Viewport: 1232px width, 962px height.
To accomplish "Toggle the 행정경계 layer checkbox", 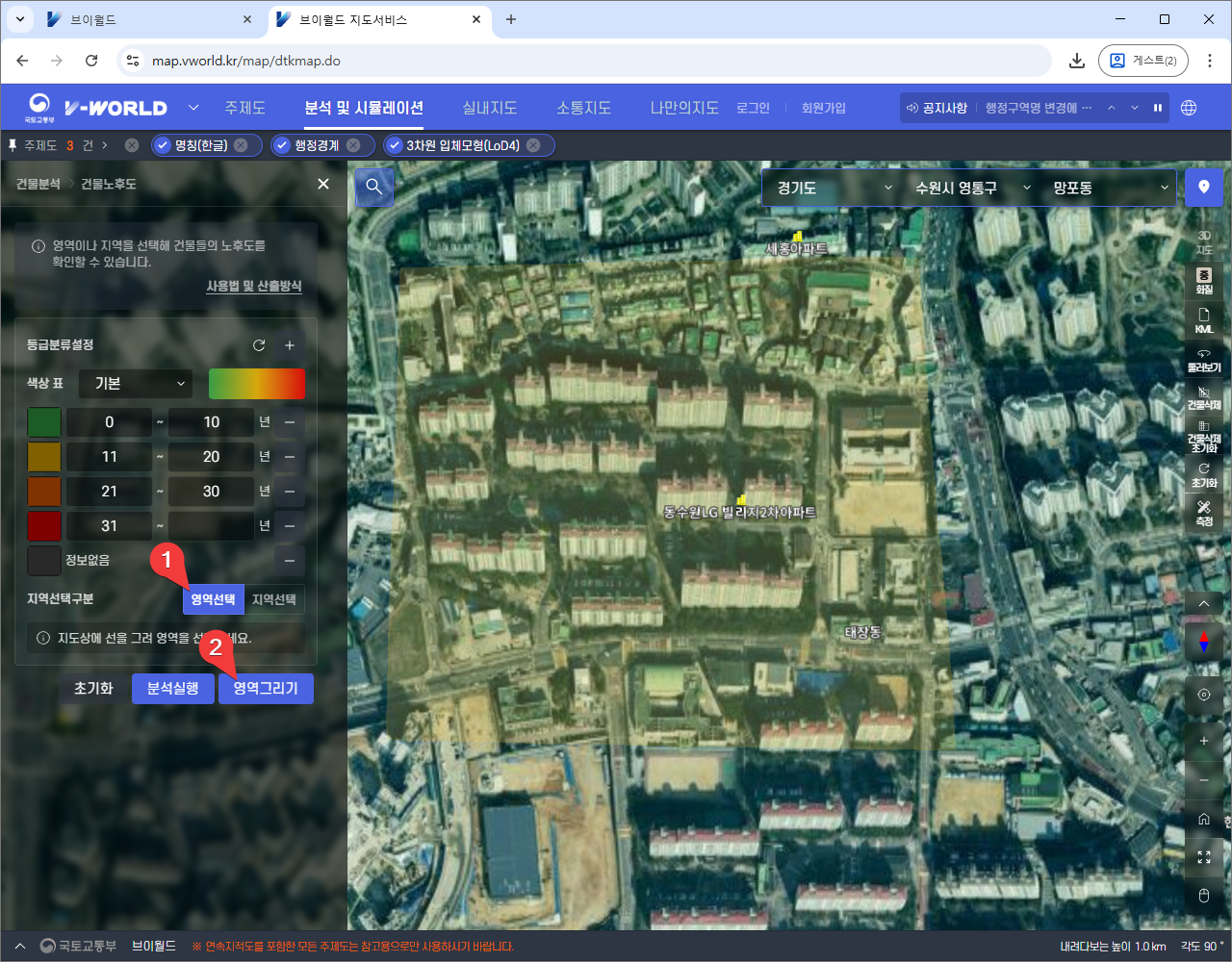I will pos(282,145).
